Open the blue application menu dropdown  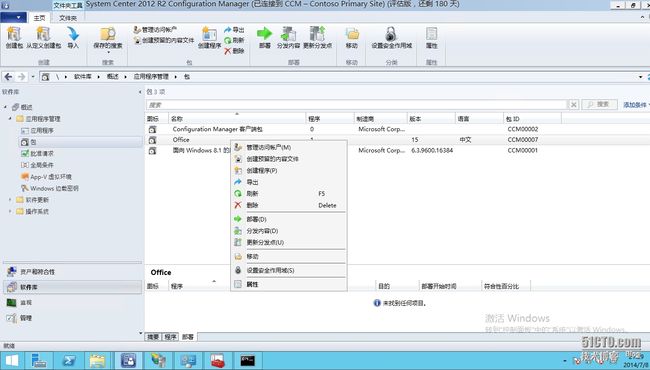pyautogui.click(x=13, y=17)
